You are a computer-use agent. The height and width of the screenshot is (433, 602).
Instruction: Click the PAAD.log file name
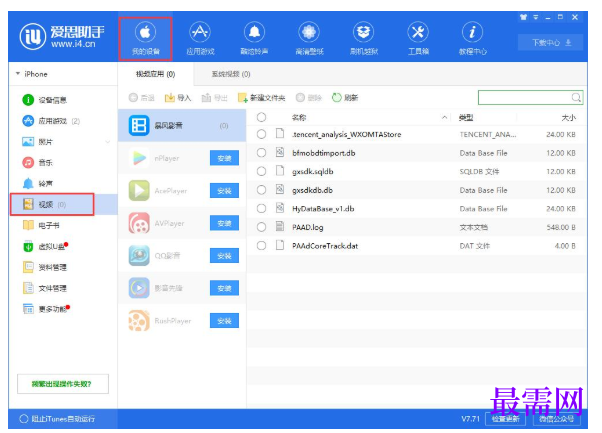[308, 227]
